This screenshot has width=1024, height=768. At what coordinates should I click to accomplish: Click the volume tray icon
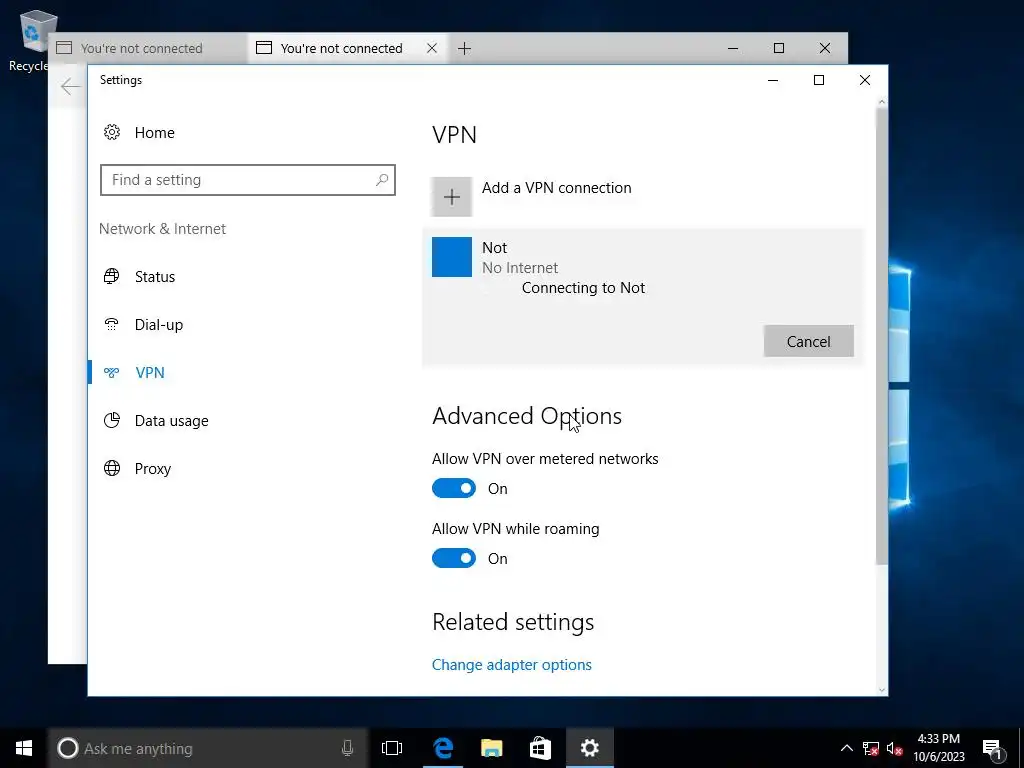pyautogui.click(x=895, y=748)
